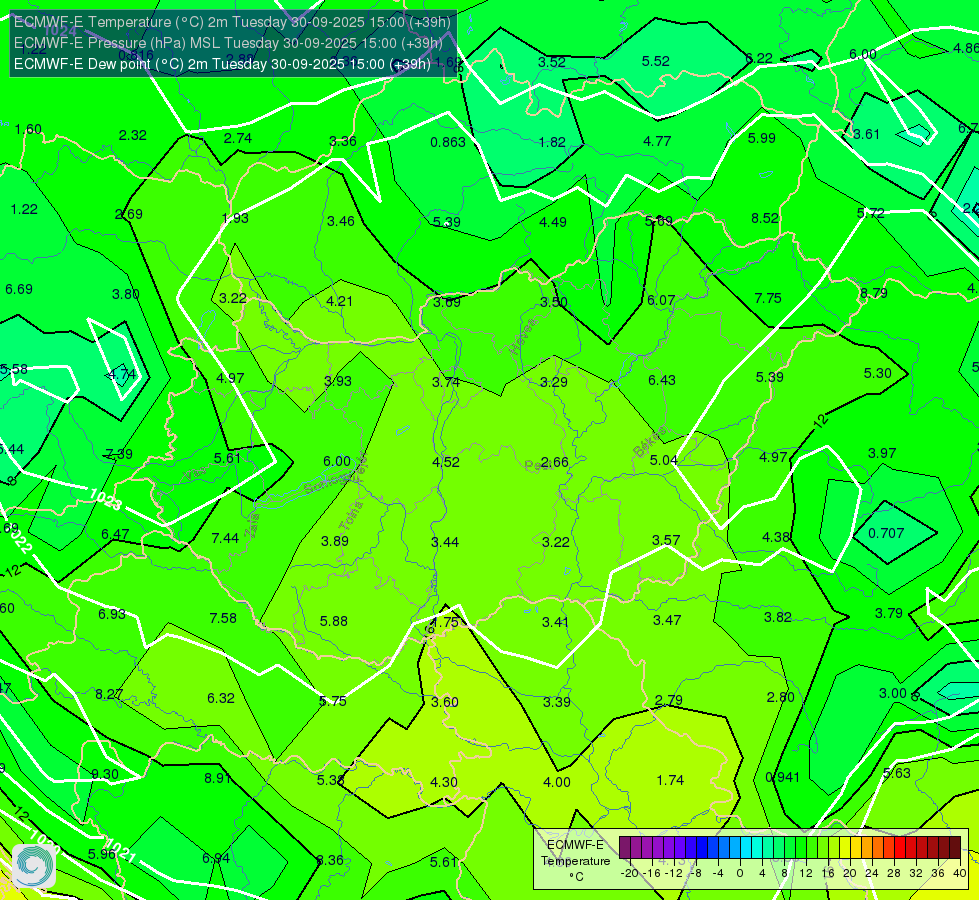This screenshot has width=979, height=900.
Task: Click the dew point value 6.32
Action: 221,698
